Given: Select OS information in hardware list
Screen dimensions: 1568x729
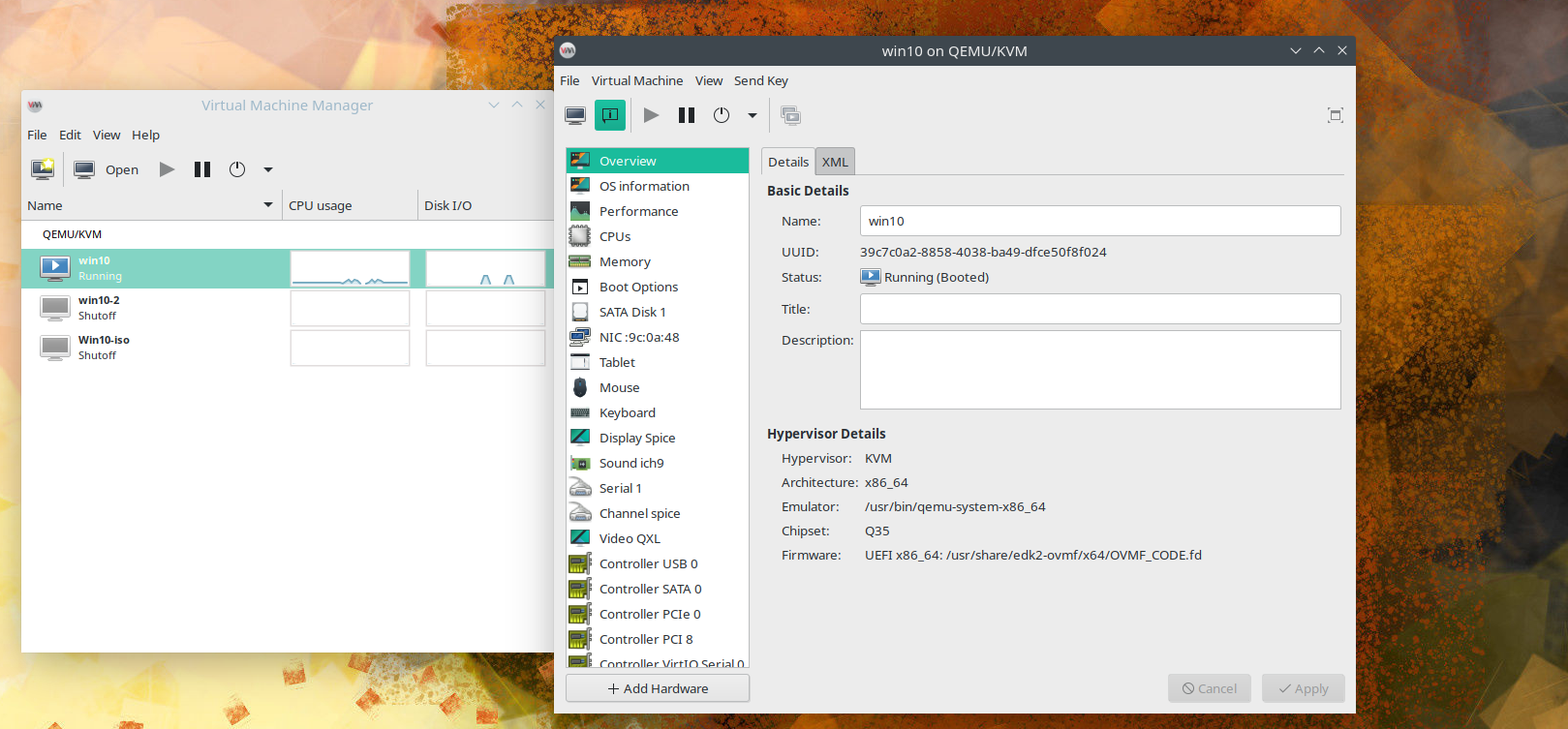Looking at the screenshot, I should tap(658, 186).
